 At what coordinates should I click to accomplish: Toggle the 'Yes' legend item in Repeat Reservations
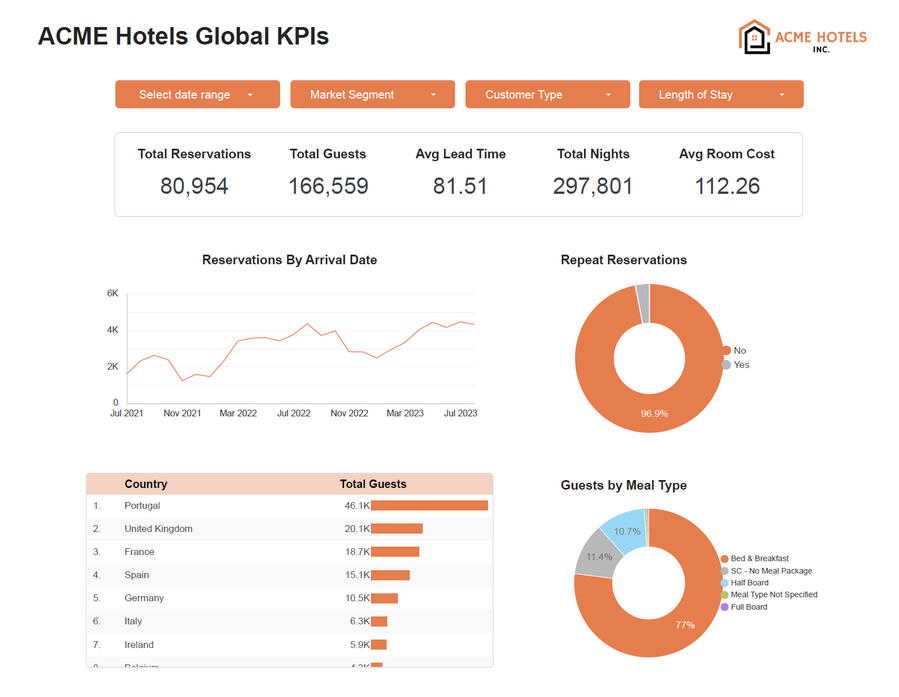[x=740, y=365]
